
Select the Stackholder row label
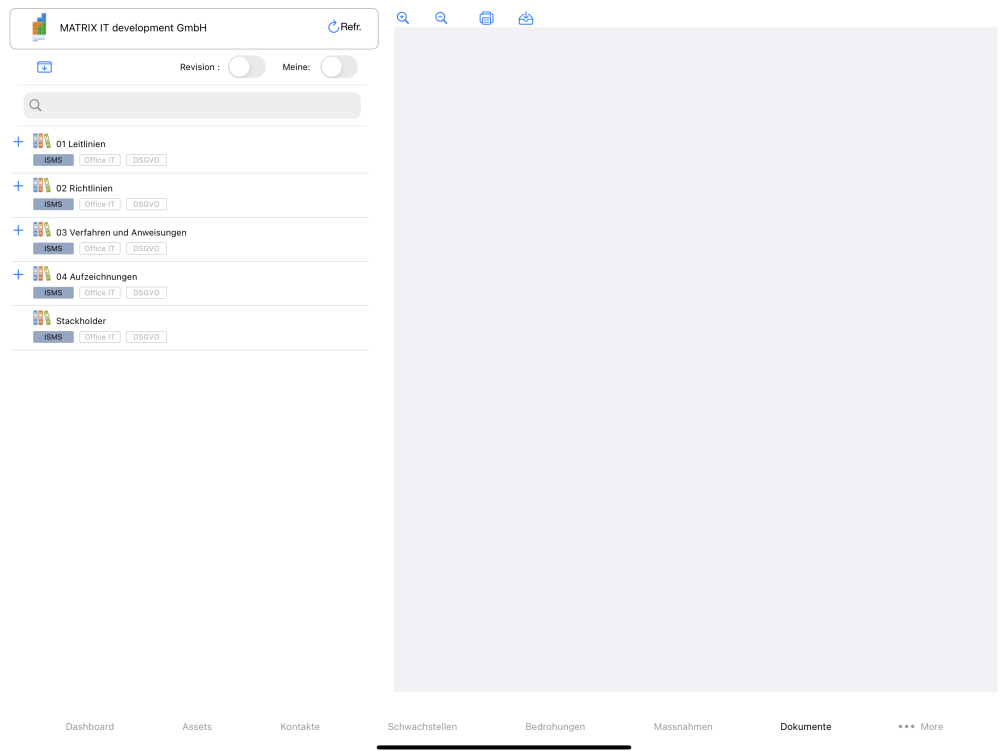click(x=81, y=321)
